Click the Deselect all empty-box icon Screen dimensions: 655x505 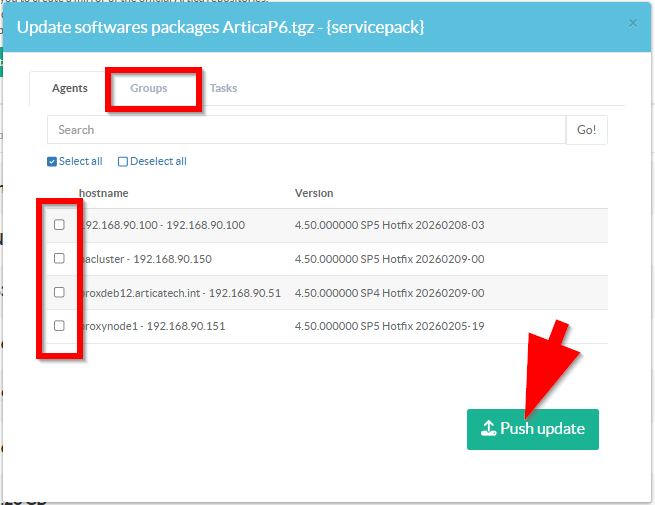pos(123,162)
